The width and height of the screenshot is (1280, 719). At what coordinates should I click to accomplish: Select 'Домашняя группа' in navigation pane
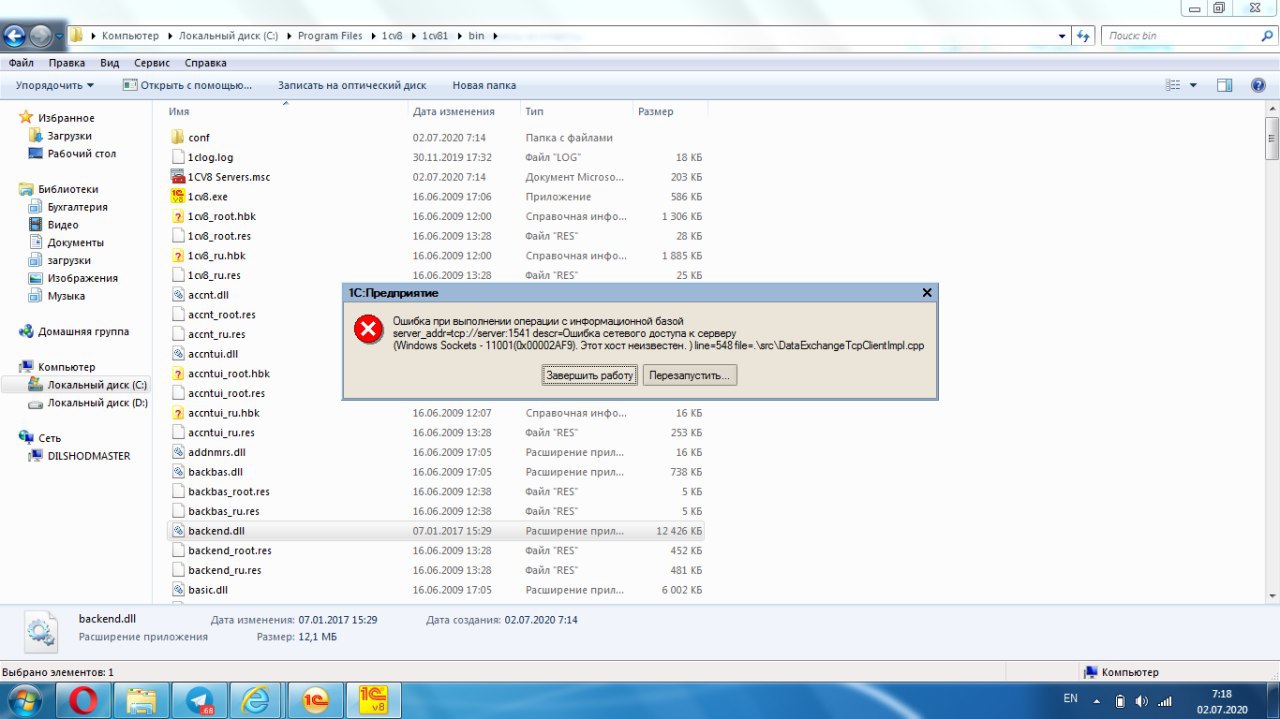(x=83, y=331)
